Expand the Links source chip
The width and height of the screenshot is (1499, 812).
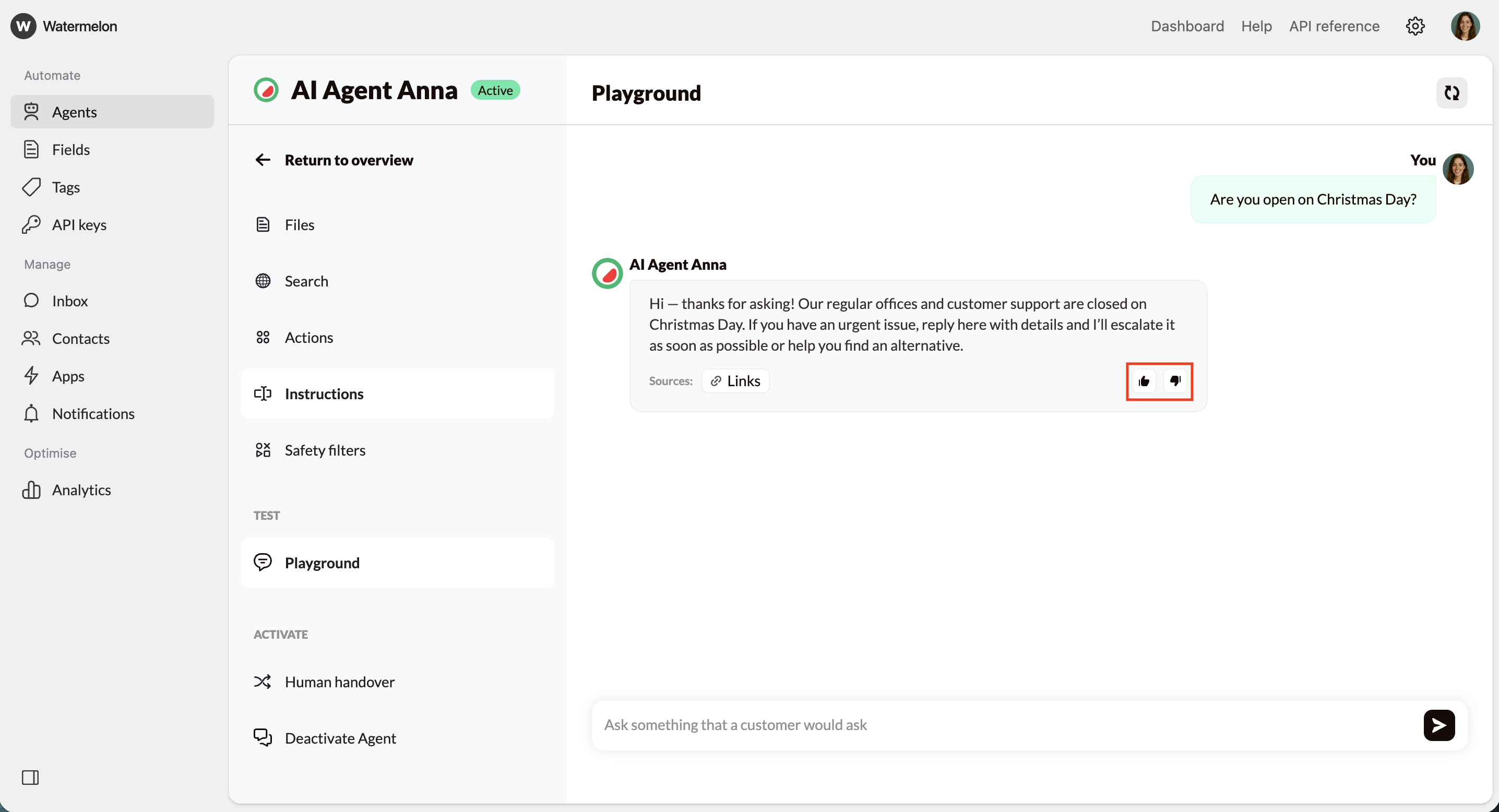[x=735, y=380]
